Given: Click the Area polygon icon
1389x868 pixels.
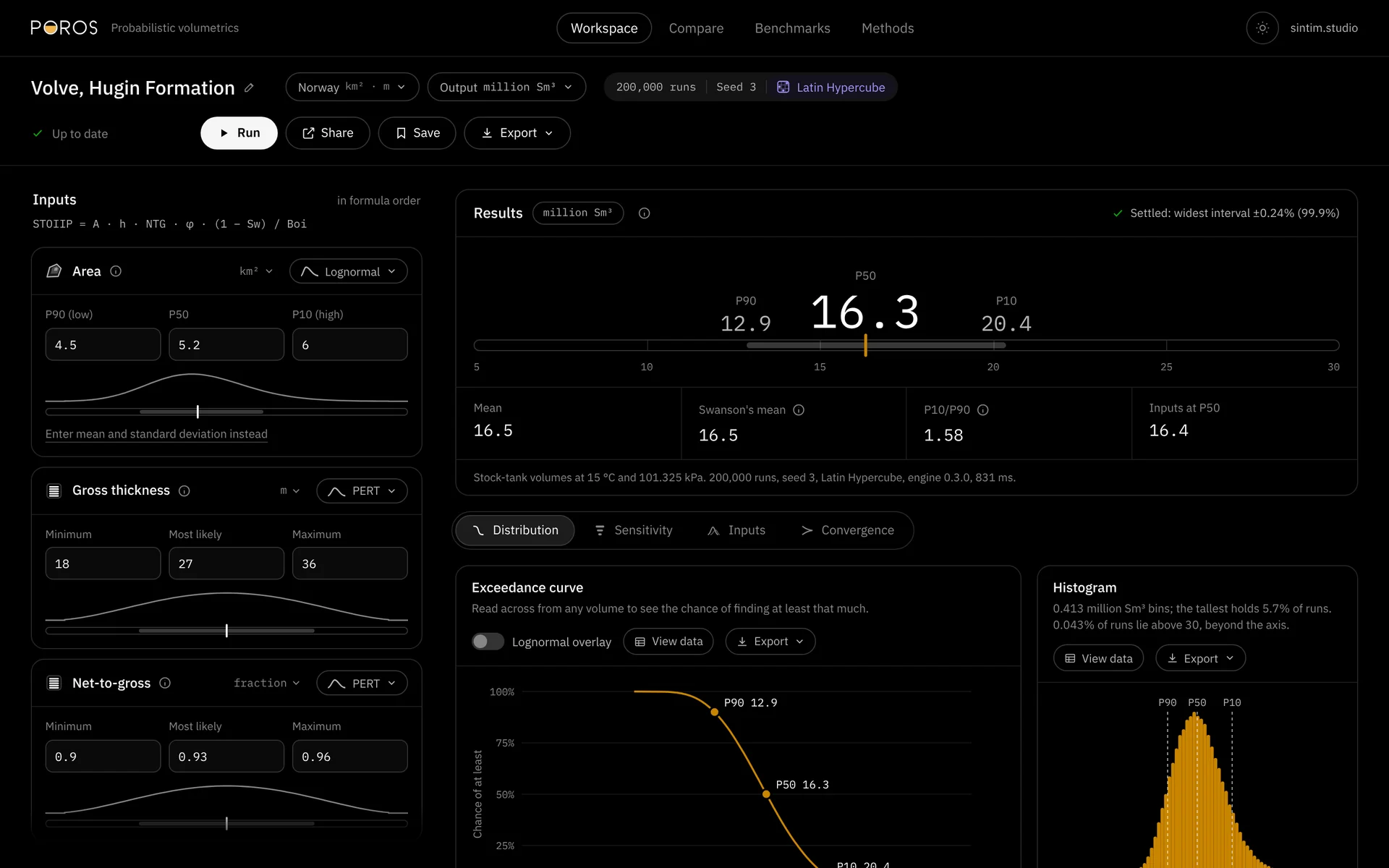Looking at the screenshot, I should (x=54, y=271).
